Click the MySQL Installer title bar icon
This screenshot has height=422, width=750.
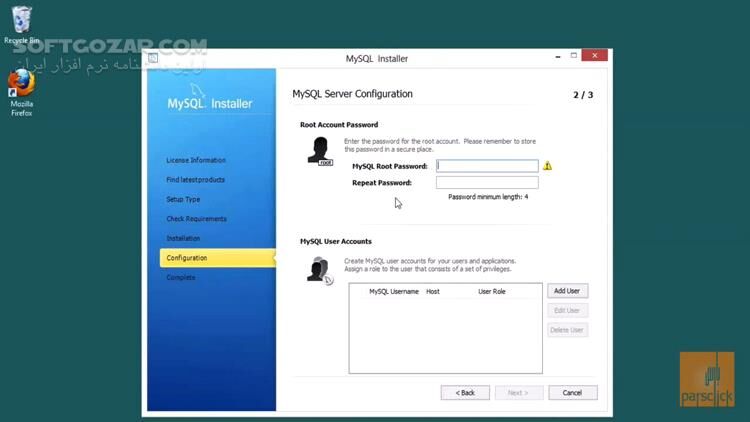pos(153,58)
